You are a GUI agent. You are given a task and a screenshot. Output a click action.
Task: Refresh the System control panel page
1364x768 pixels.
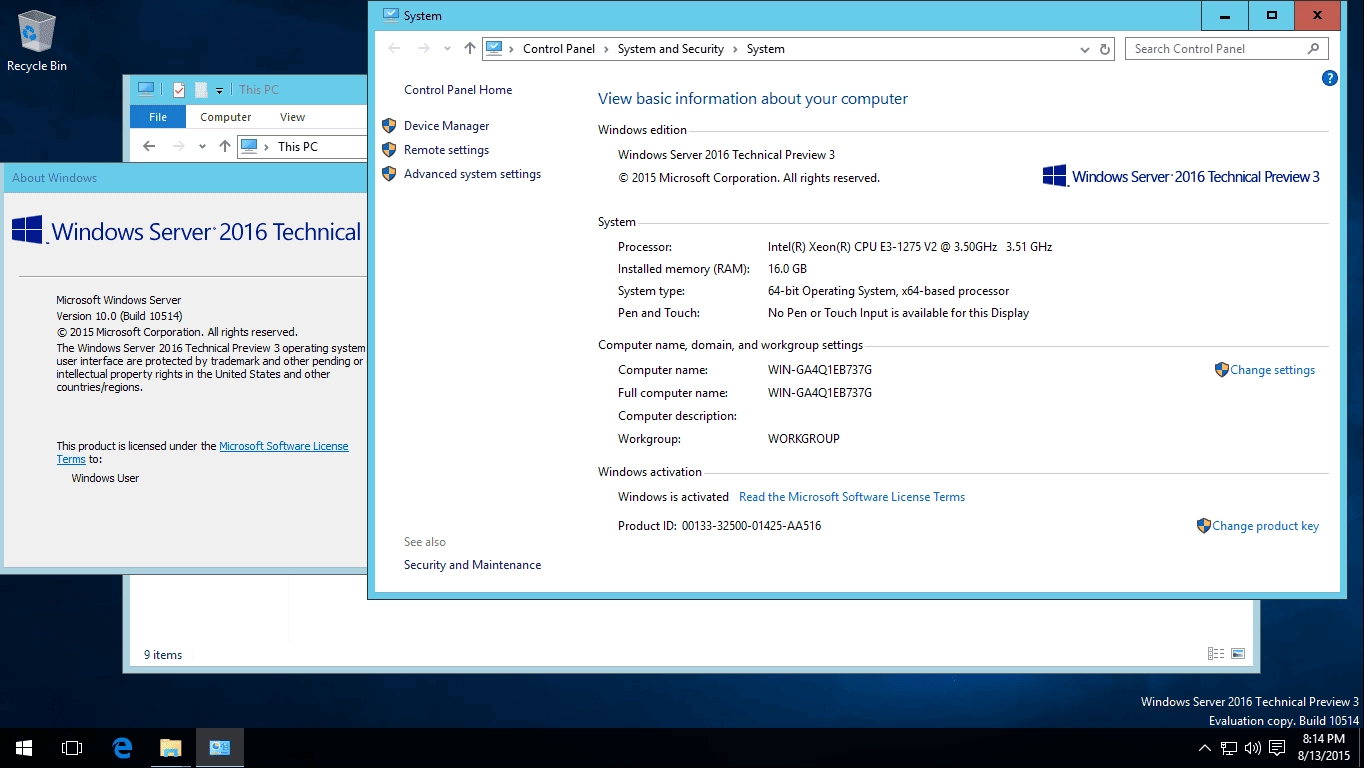click(x=1105, y=49)
